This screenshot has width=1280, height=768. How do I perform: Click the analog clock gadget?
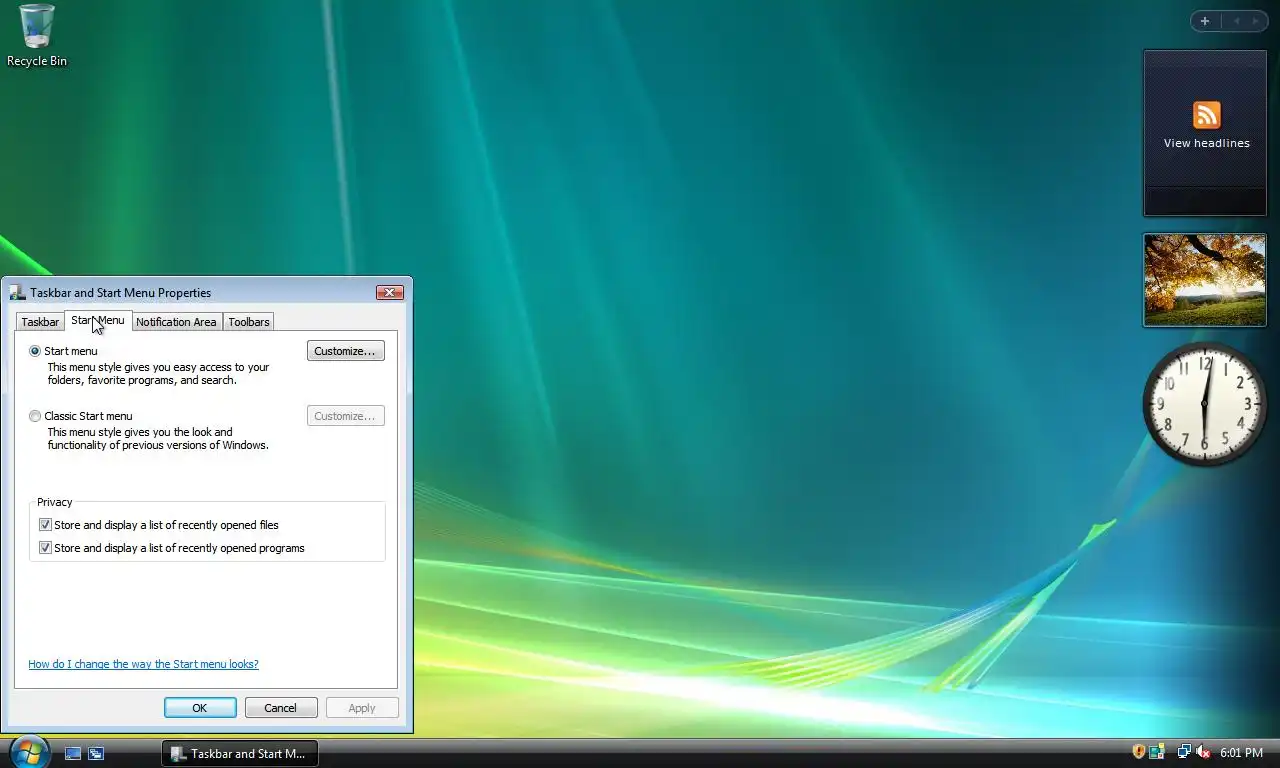pos(1204,404)
